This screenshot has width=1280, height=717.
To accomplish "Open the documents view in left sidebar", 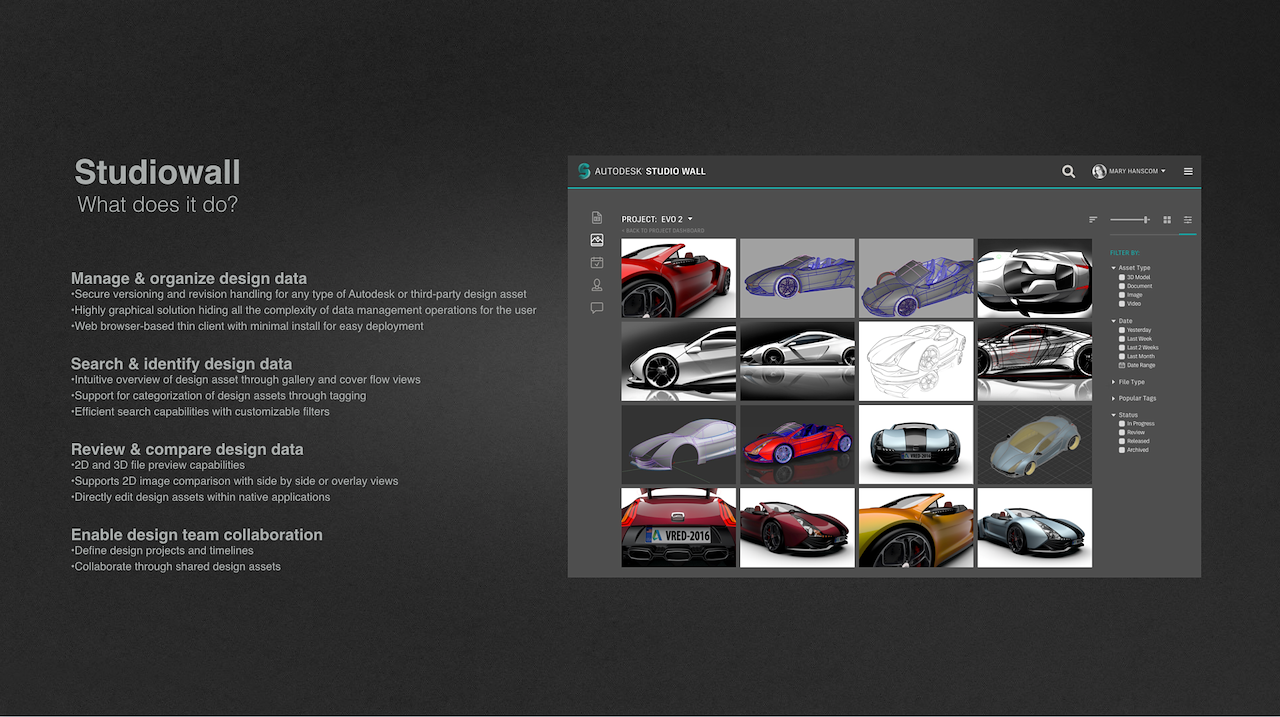I will [597, 218].
